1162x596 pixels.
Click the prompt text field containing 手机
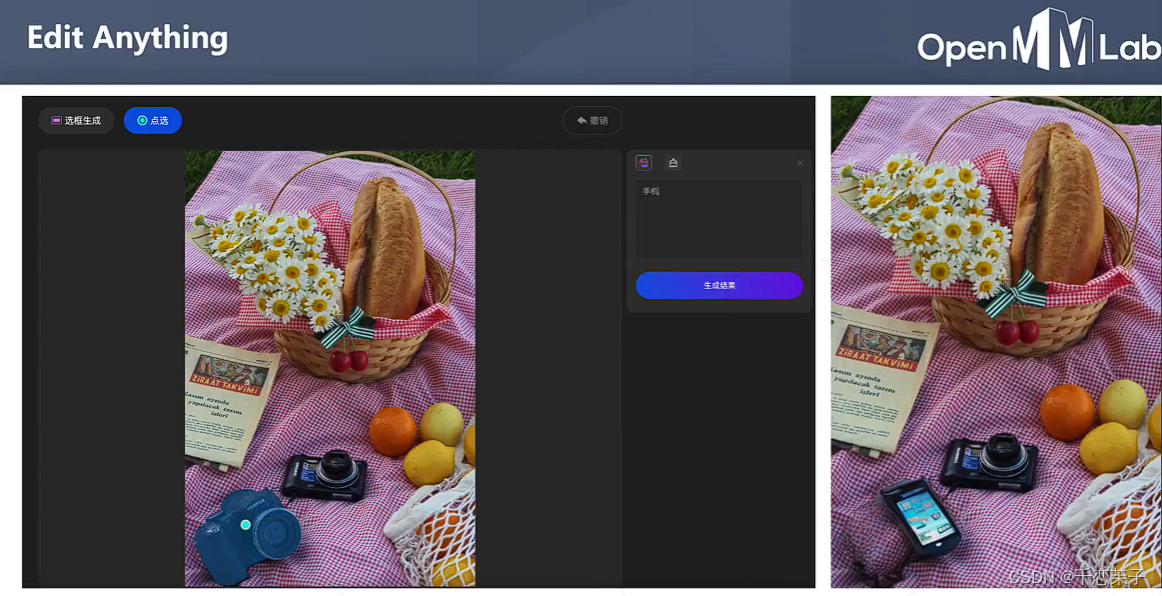(x=718, y=218)
